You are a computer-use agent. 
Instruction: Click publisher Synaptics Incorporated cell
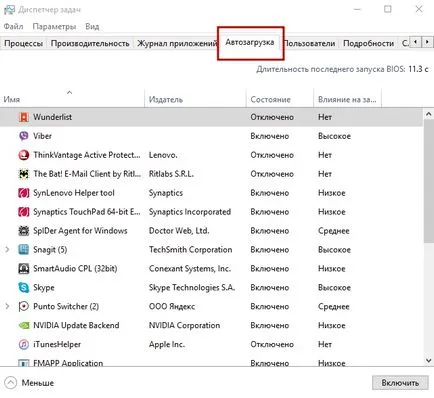(190, 212)
